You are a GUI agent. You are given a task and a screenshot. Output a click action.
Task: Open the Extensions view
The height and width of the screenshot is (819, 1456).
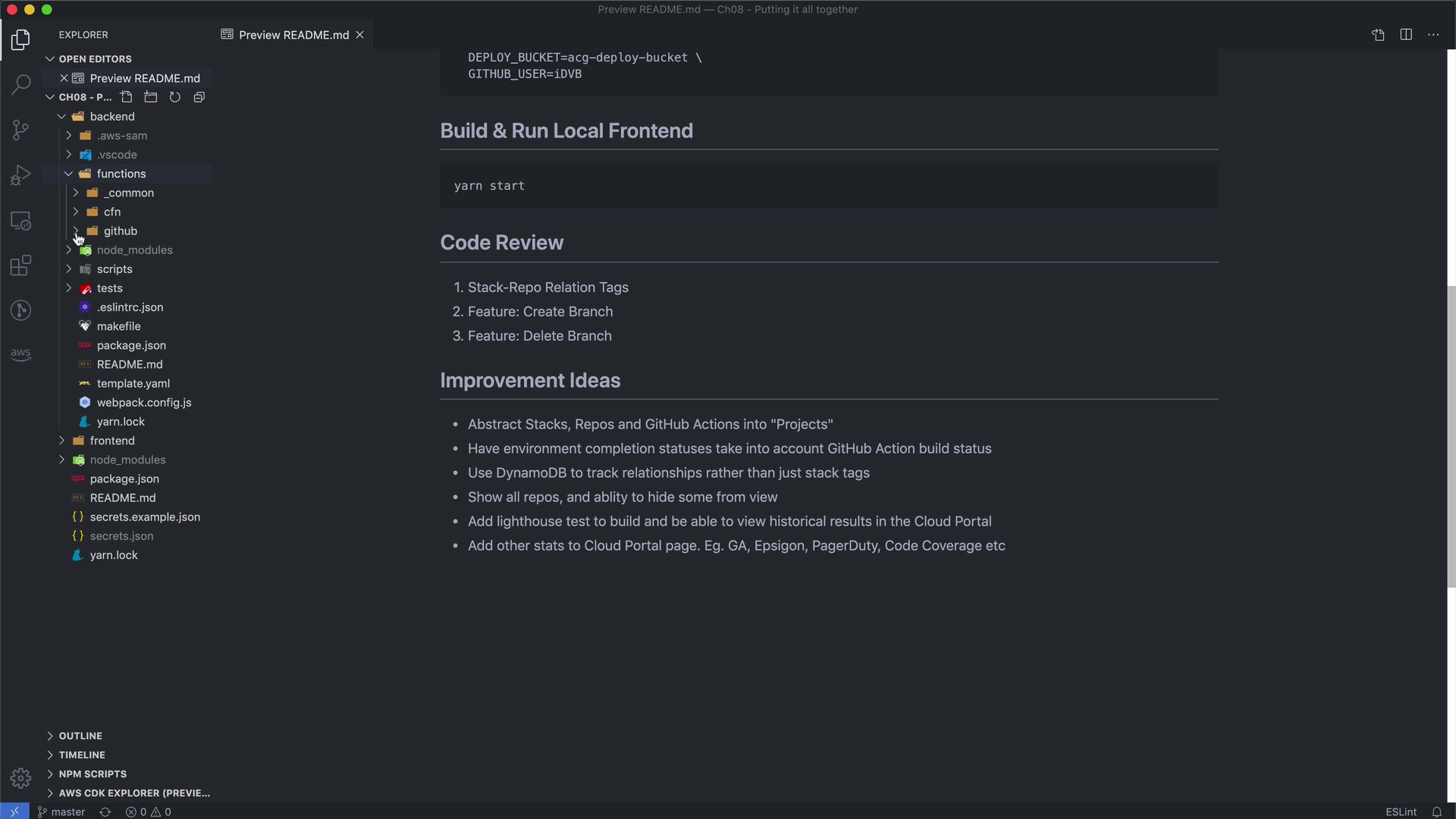(20, 265)
